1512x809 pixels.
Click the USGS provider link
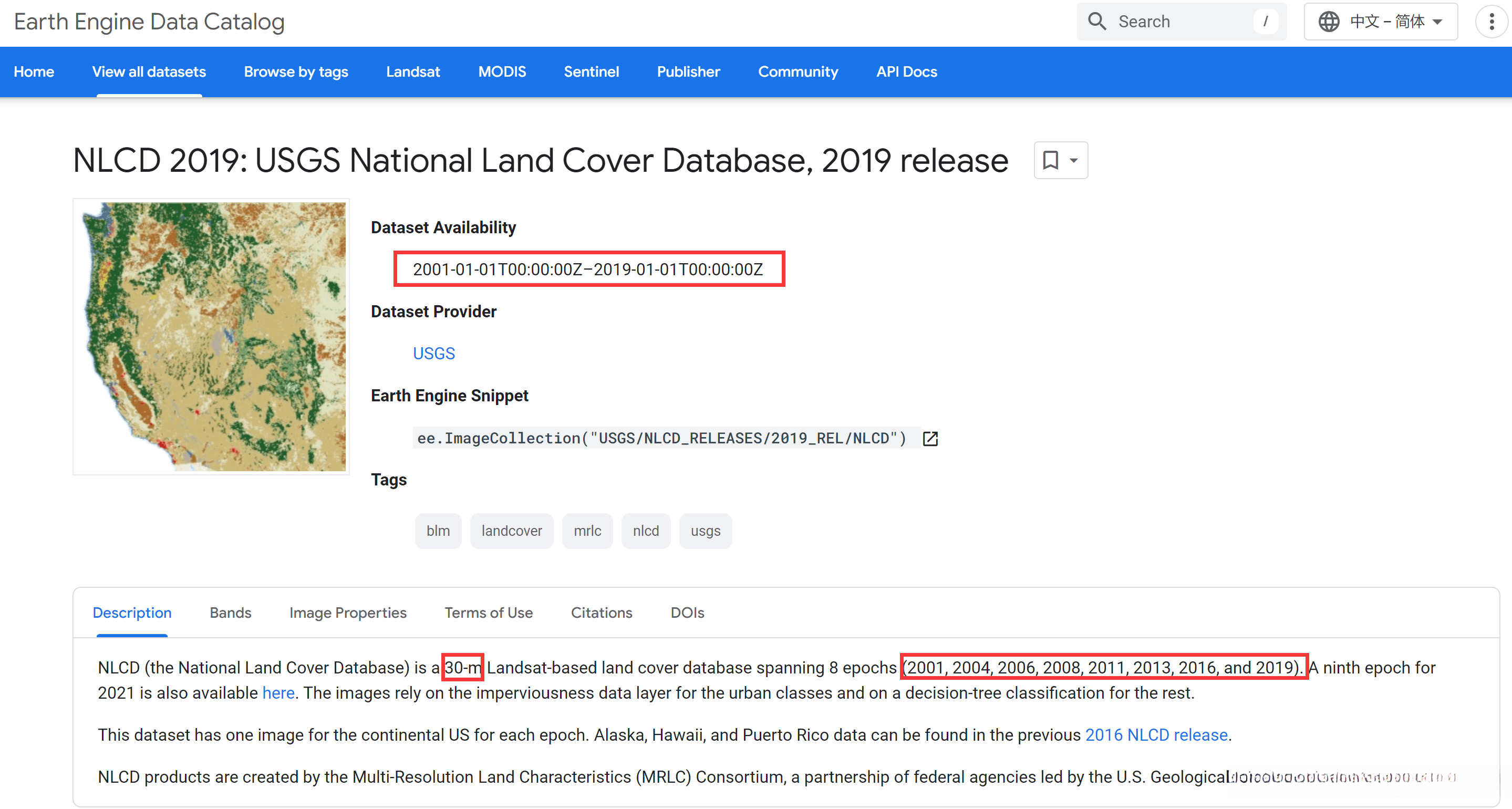(x=434, y=354)
